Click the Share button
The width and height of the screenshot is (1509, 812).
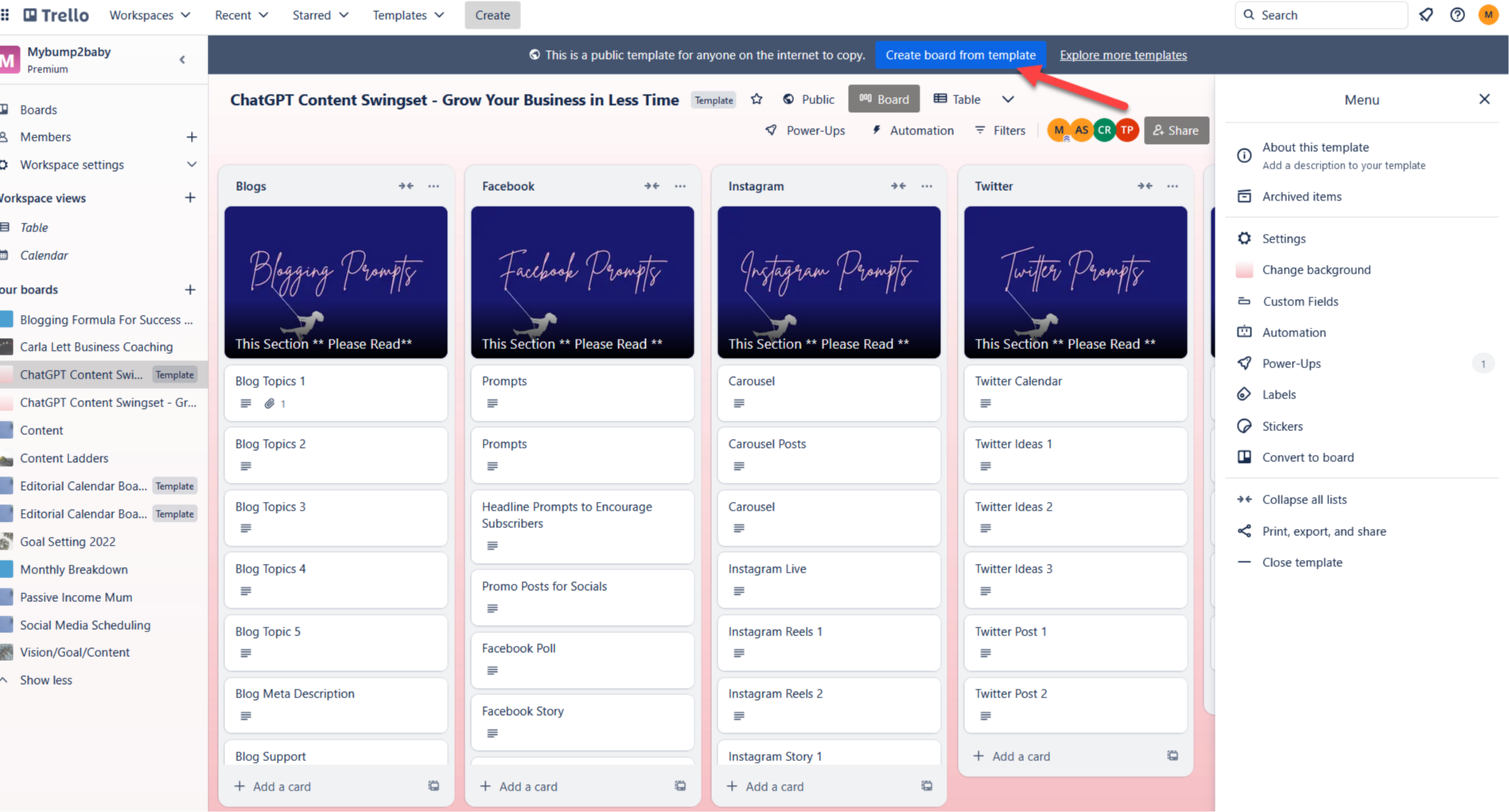tap(1176, 130)
